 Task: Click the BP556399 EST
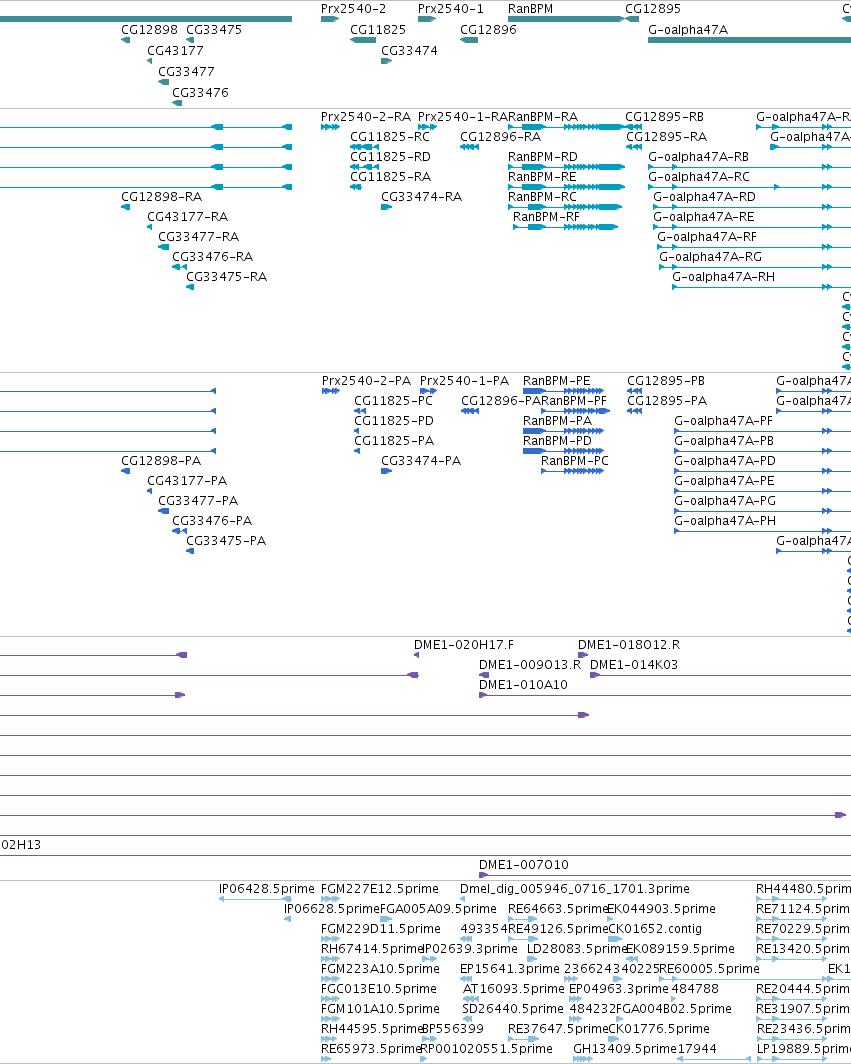pyautogui.click(x=453, y=1029)
